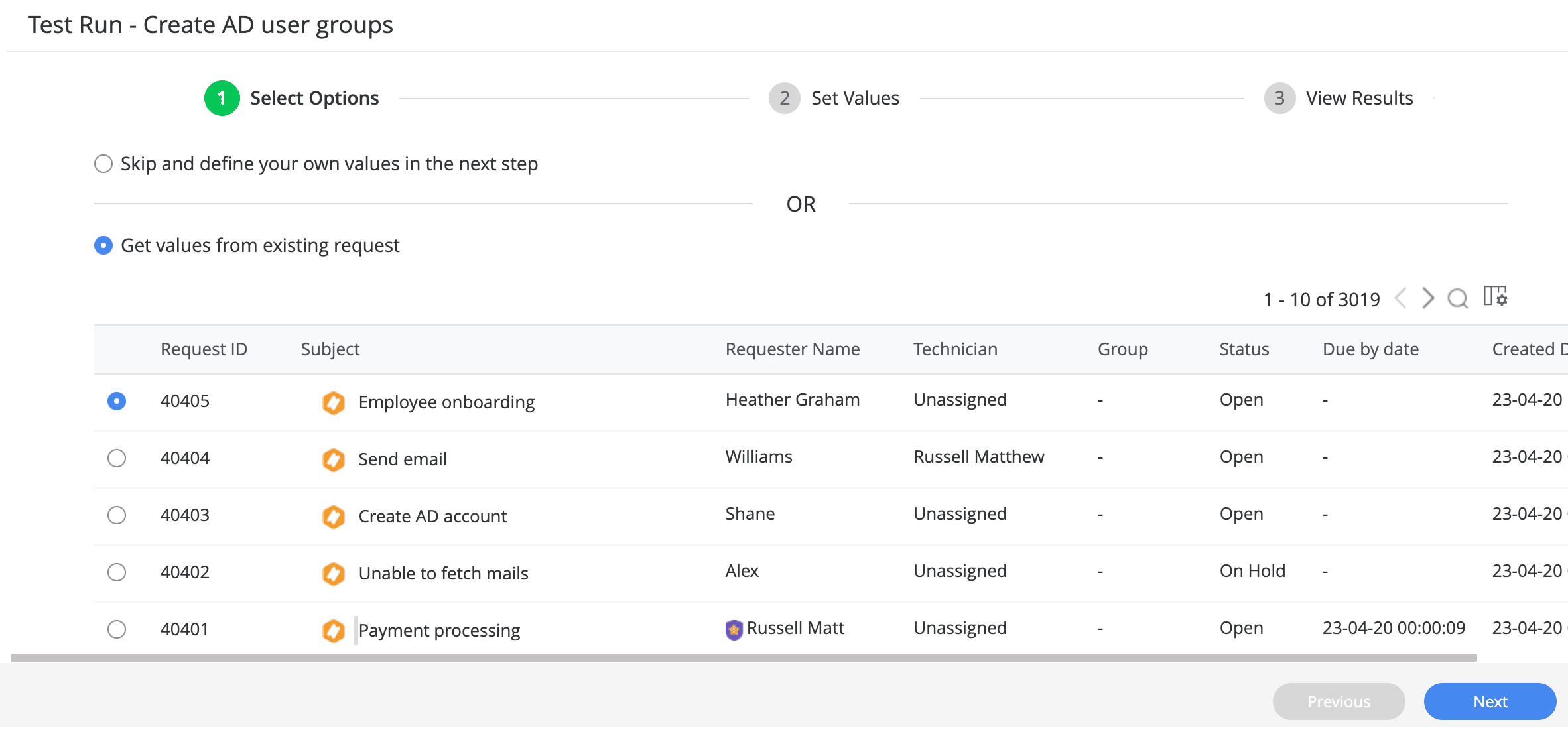Choose request 40402 radio button
This screenshot has width=1568, height=732.
pos(117,572)
